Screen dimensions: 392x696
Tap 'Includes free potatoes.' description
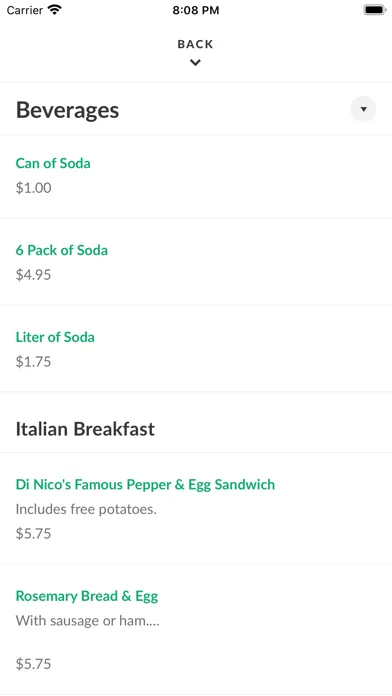86,509
